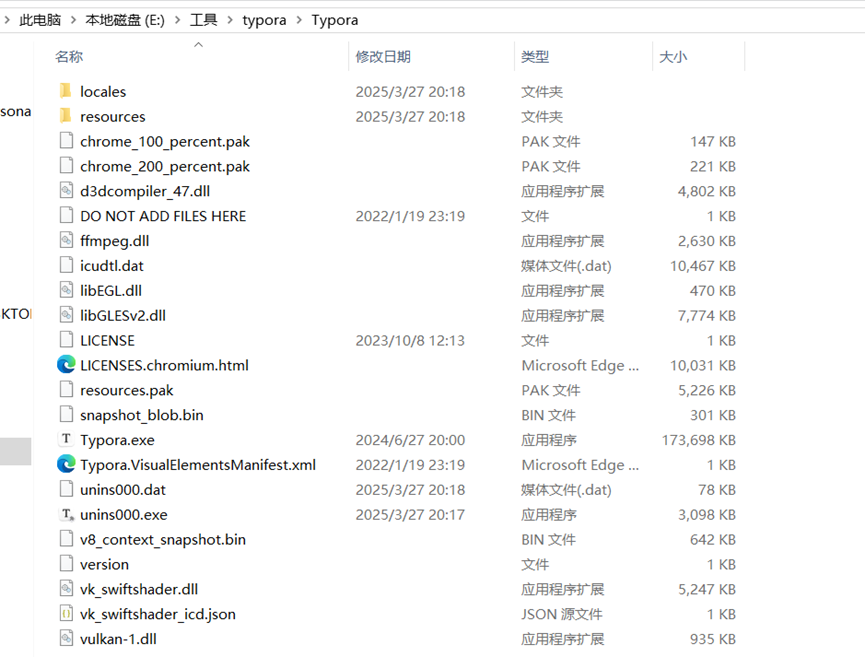The image size is (865, 657).
Task: Click the unins000.dat file icon
Action: point(66,489)
